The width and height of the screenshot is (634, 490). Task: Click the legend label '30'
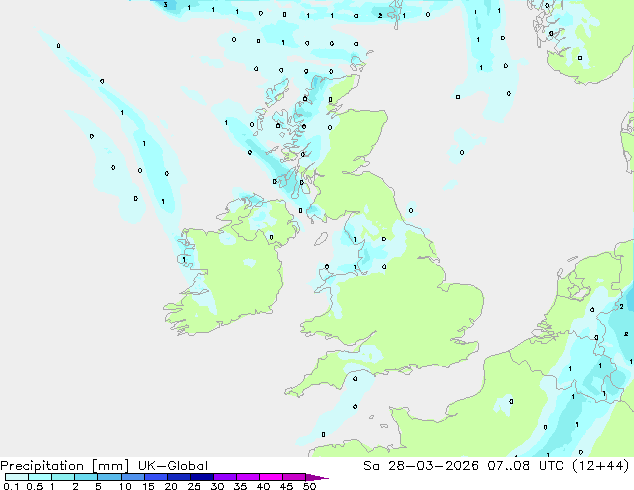(x=217, y=486)
